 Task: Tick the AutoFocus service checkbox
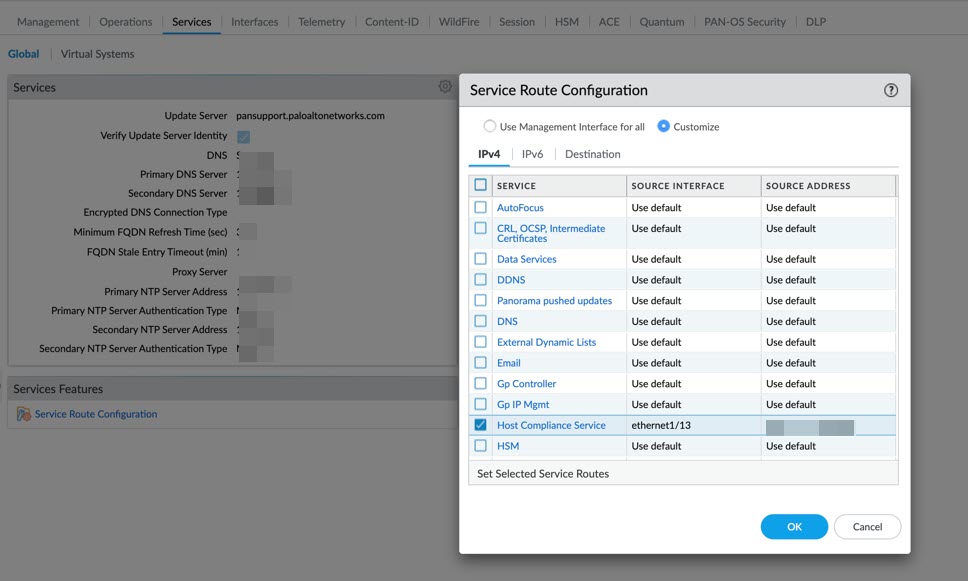481,208
